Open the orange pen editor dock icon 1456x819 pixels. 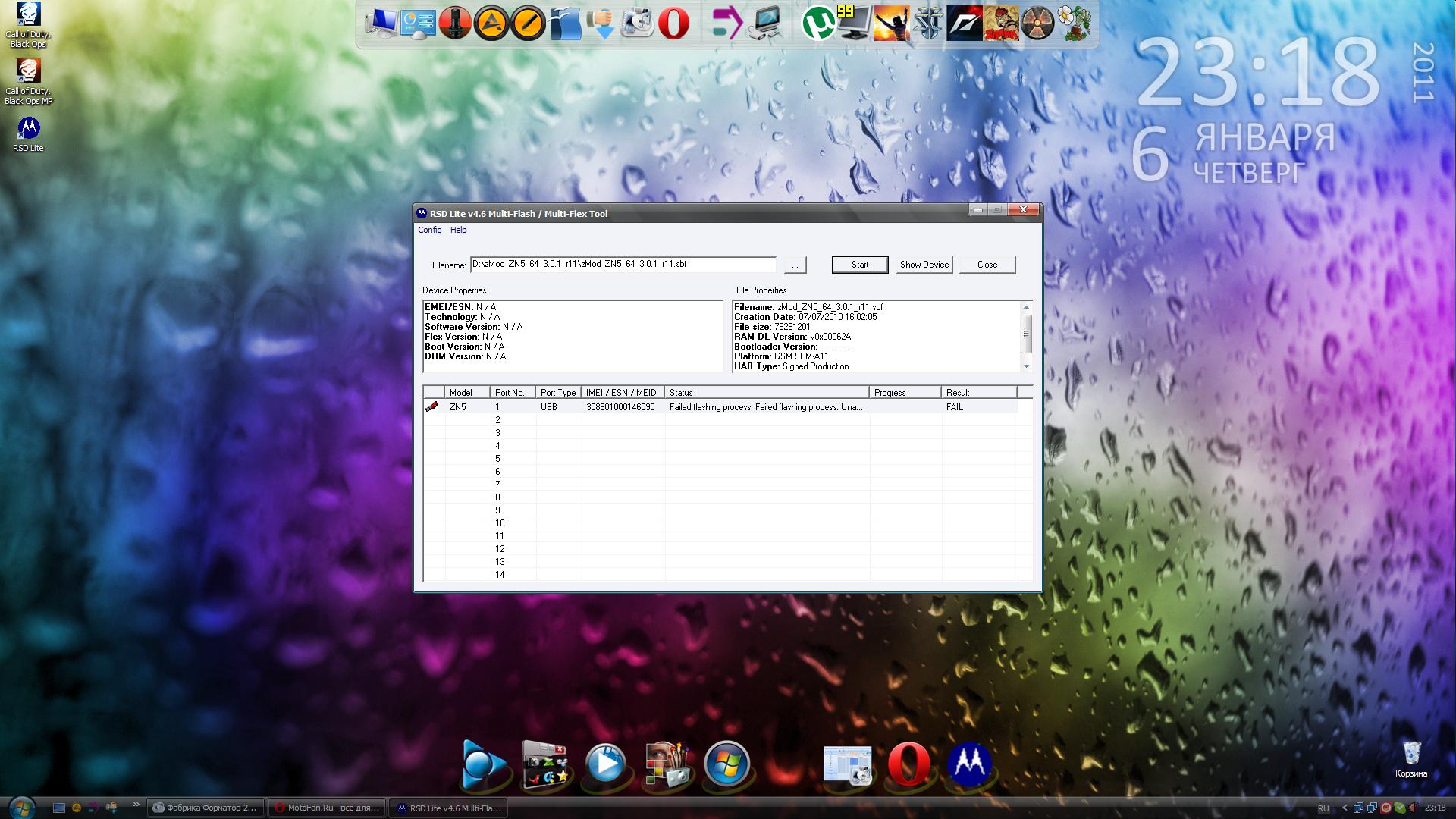coord(528,23)
